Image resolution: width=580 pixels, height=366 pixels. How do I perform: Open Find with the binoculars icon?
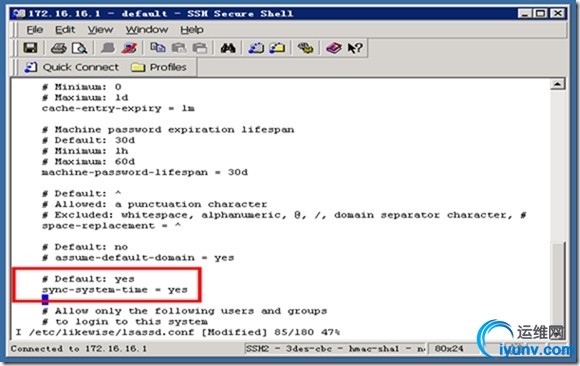tap(228, 48)
